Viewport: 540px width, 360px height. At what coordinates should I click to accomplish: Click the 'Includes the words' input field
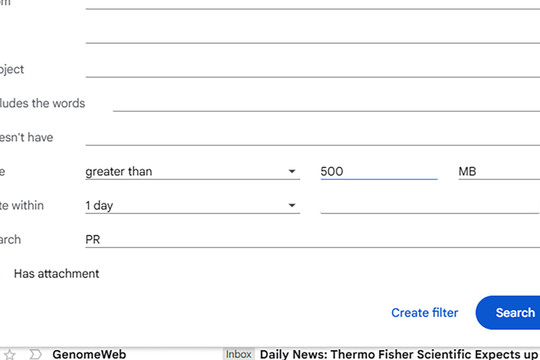[326, 103]
